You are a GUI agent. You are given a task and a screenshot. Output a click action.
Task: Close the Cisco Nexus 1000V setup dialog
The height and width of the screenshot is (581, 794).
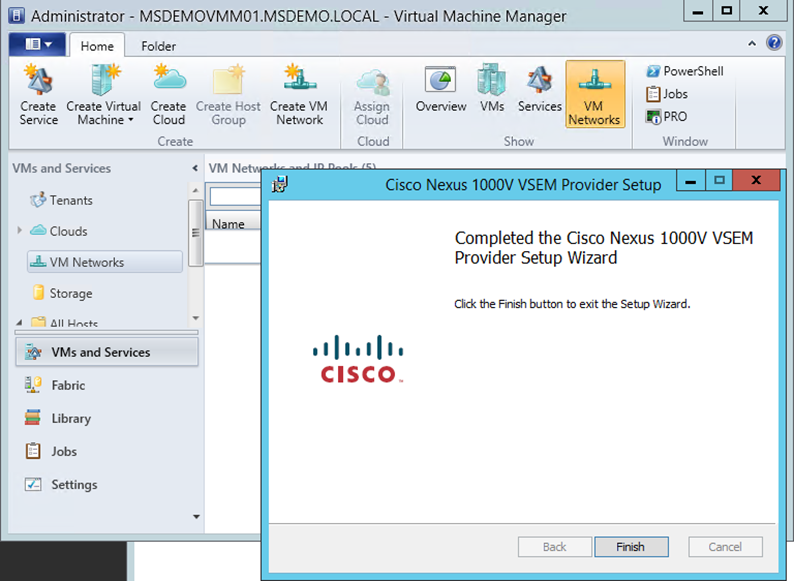(x=756, y=180)
